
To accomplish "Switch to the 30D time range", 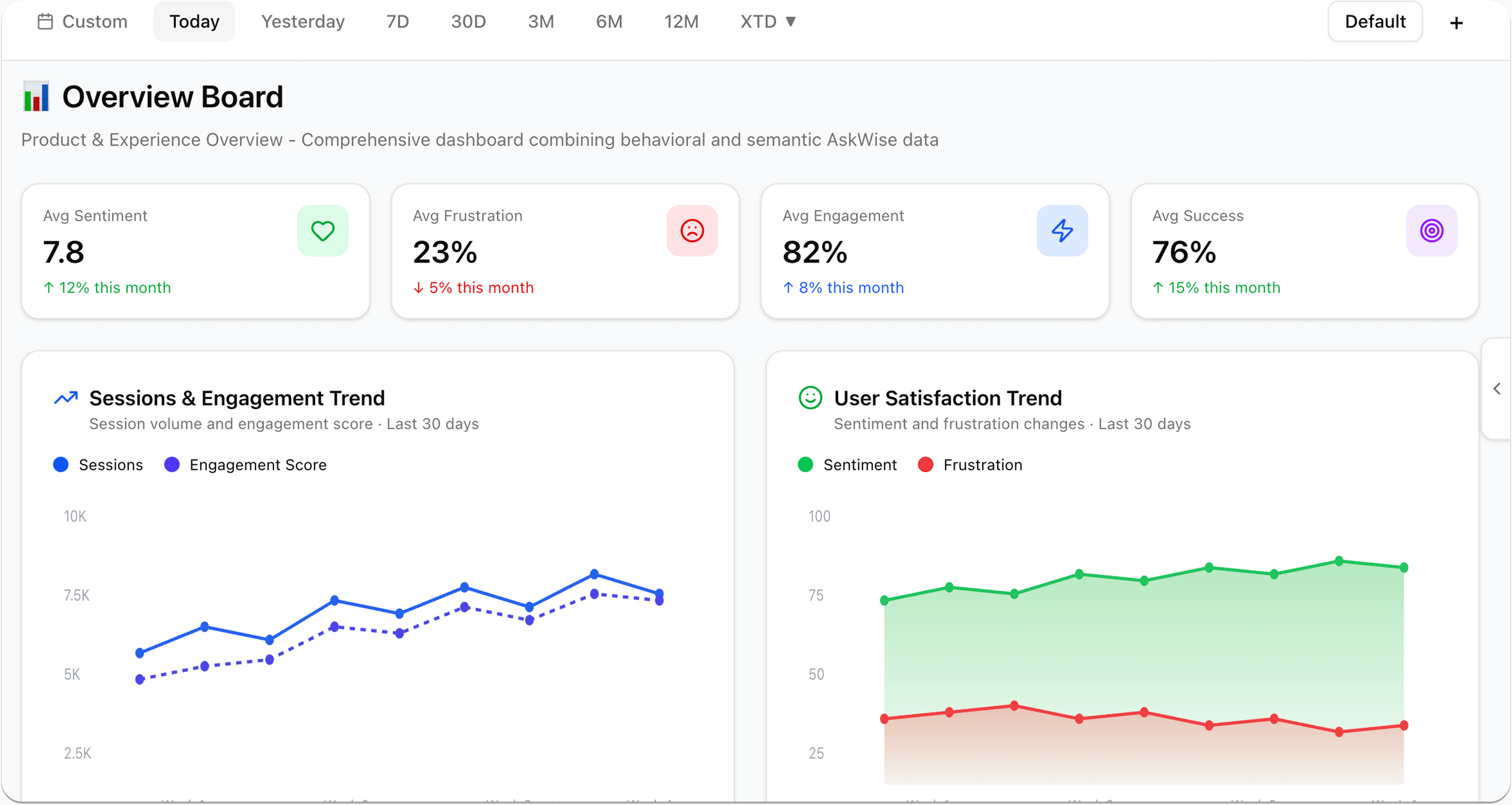I will click(468, 22).
